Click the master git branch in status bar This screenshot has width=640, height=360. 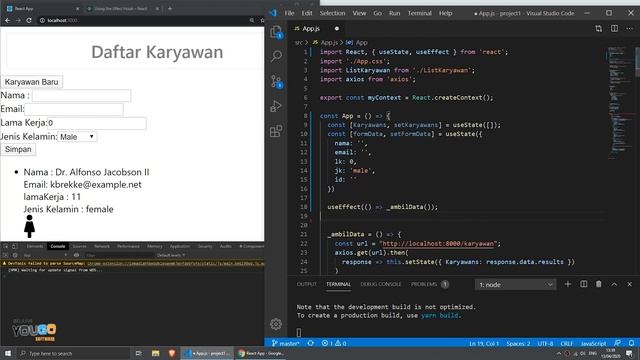(286, 343)
